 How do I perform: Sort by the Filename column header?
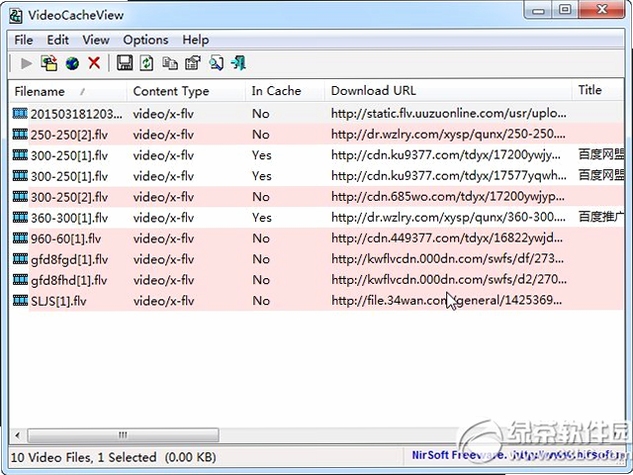(x=67, y=91)
